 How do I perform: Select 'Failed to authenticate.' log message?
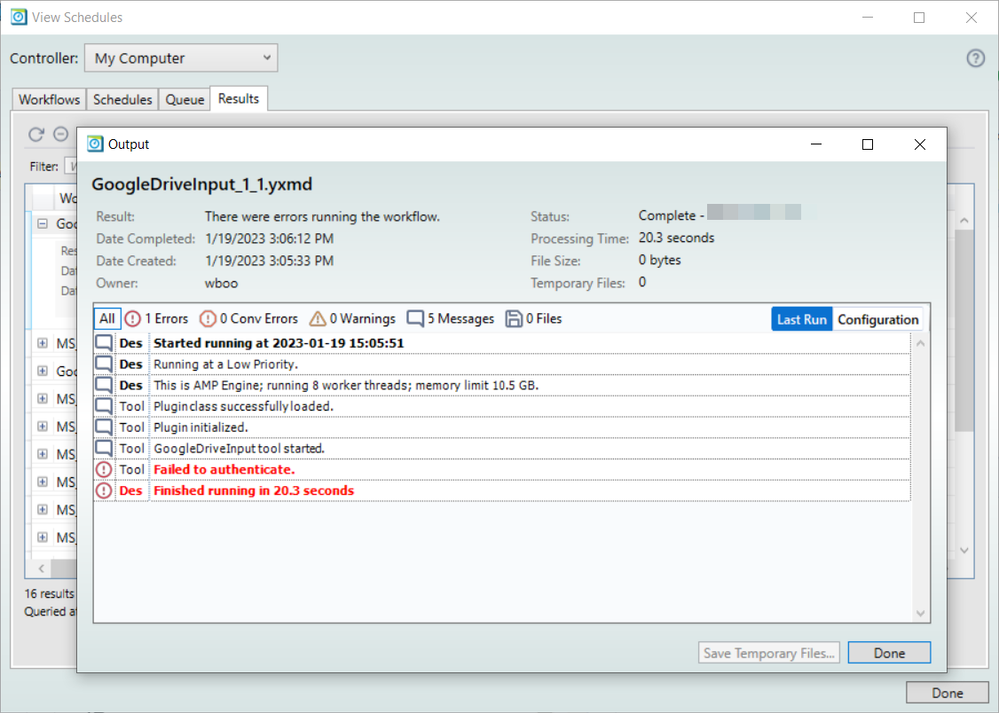point(224,470)
